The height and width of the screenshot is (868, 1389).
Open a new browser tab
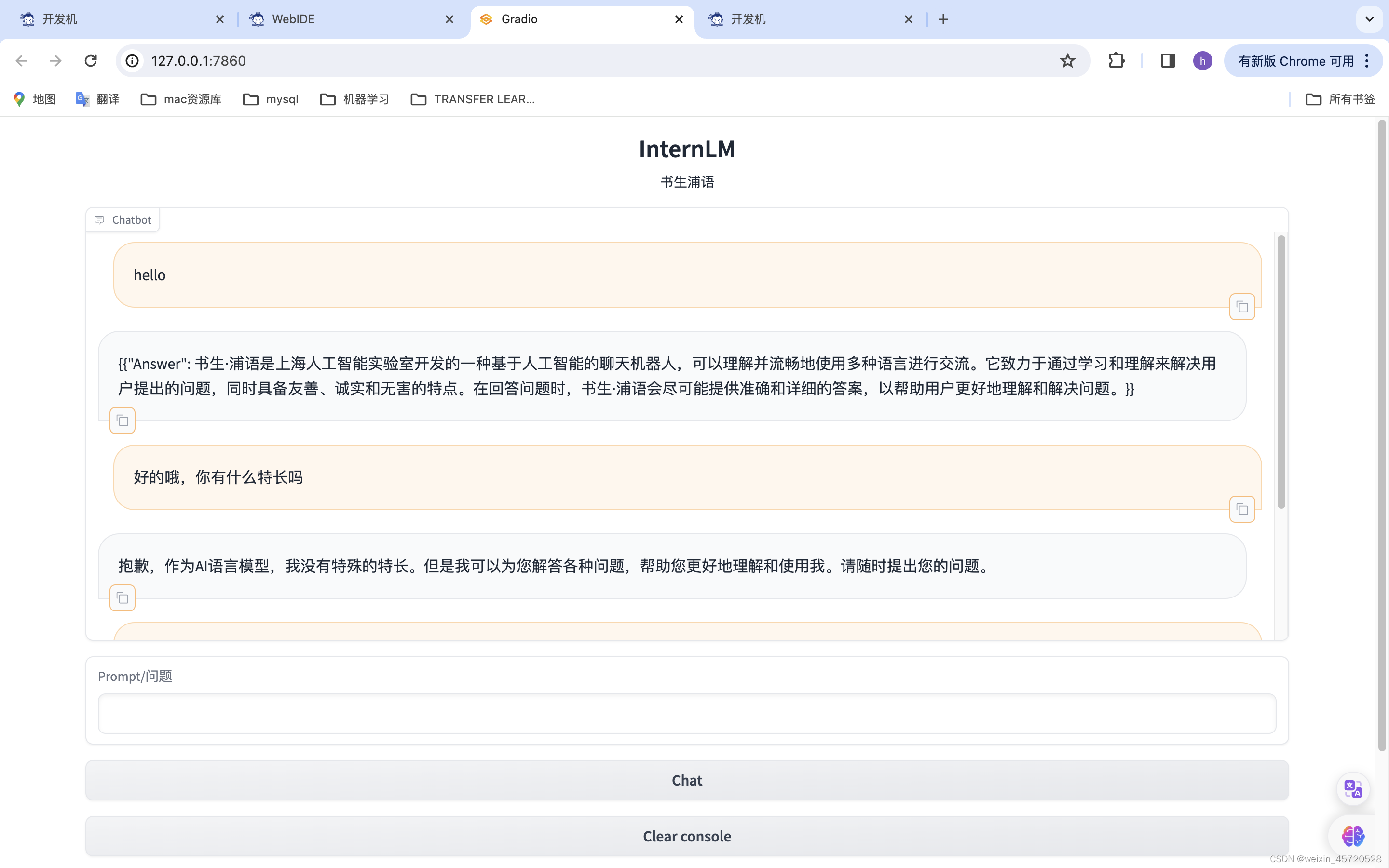(943, 19)
